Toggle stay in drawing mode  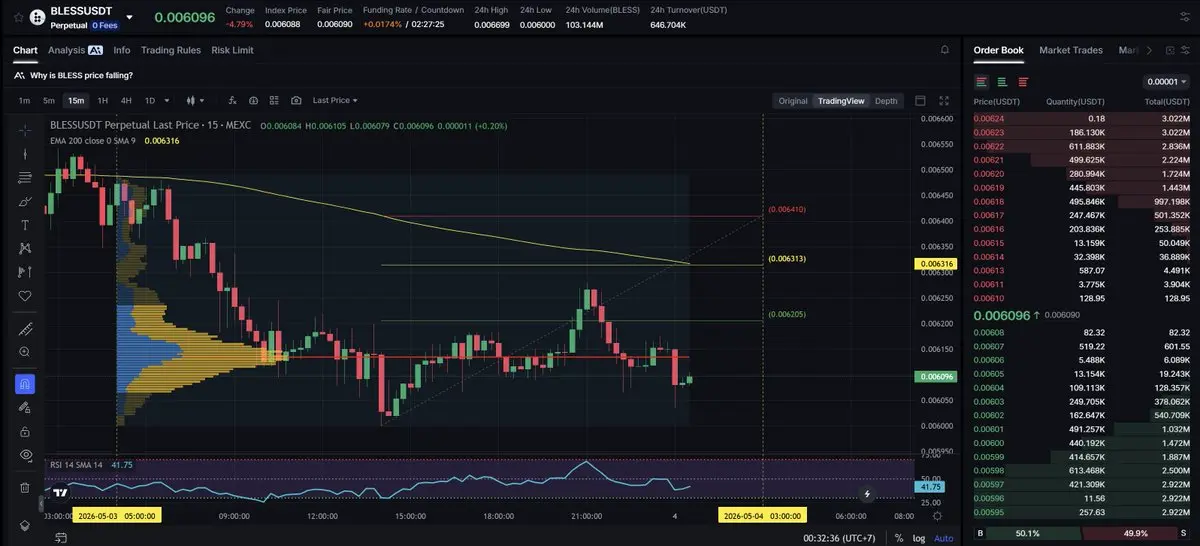[25, 408]
